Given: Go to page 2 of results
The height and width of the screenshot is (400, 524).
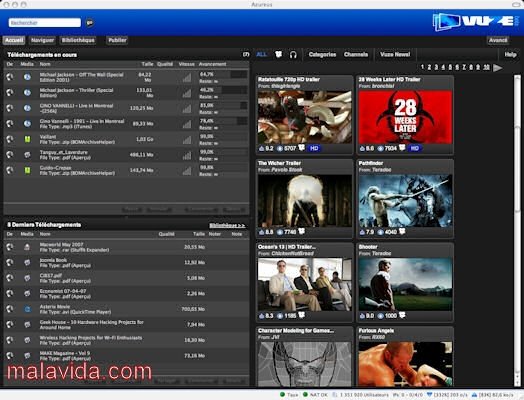Looking at the screenshot, I should 429,68.
